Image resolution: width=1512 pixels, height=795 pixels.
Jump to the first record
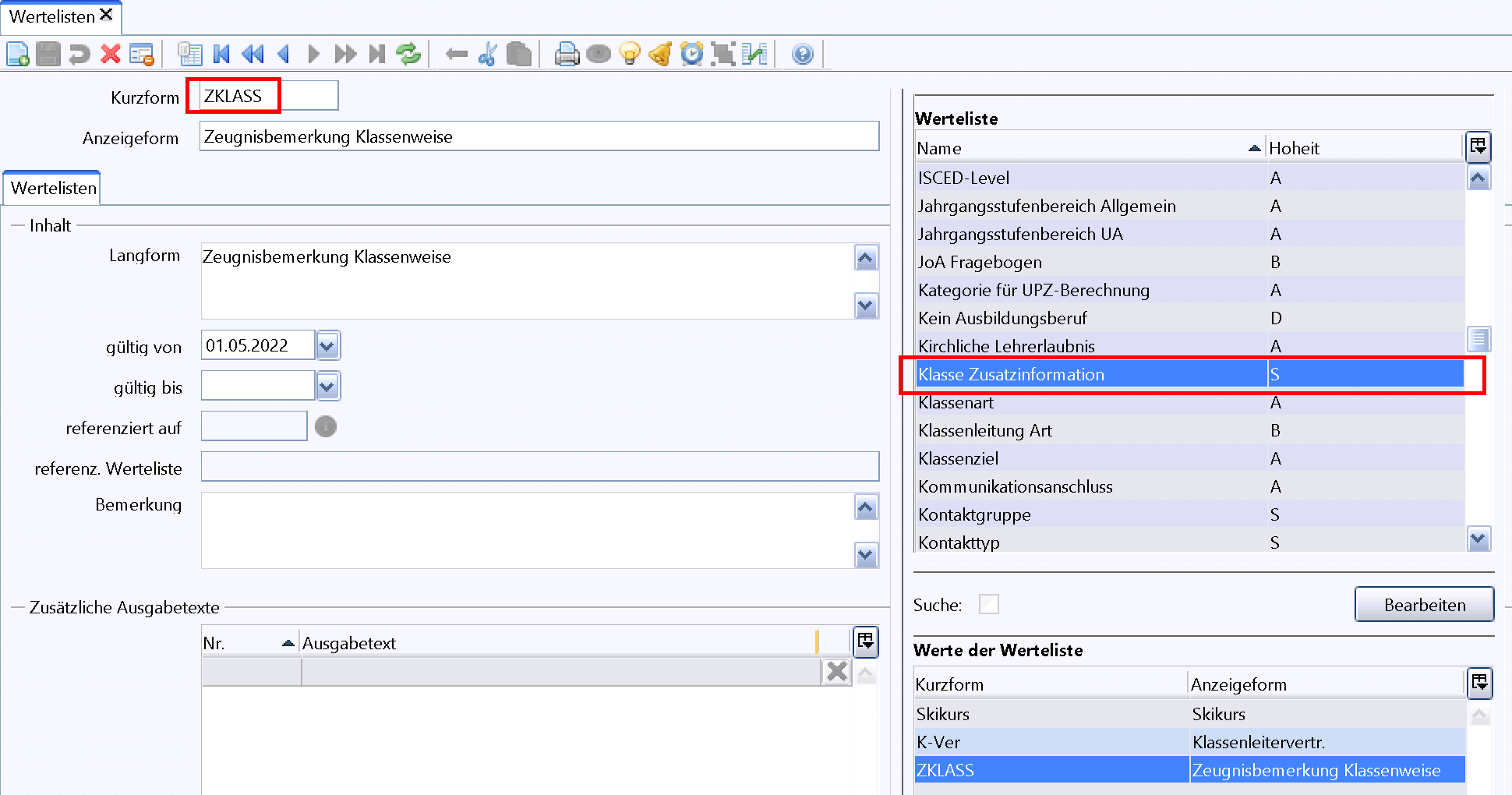(221, 54)
